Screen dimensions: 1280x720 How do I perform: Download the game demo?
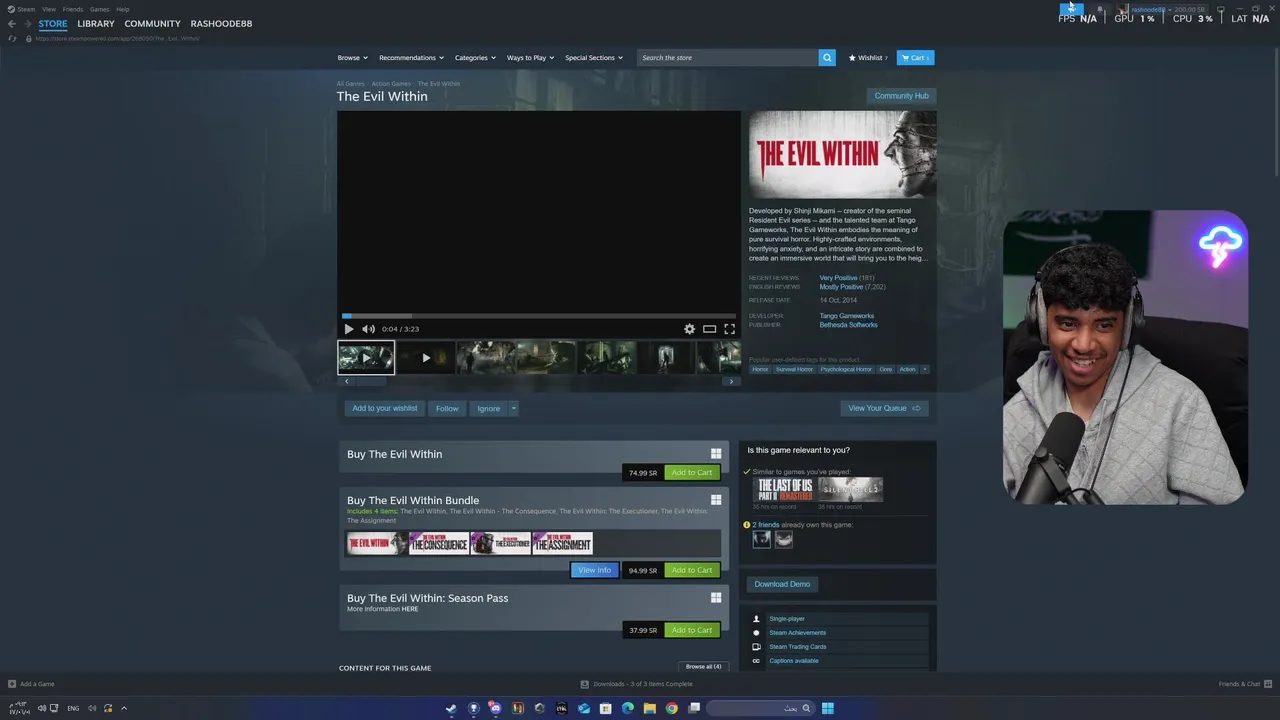[x=782, y=584]
